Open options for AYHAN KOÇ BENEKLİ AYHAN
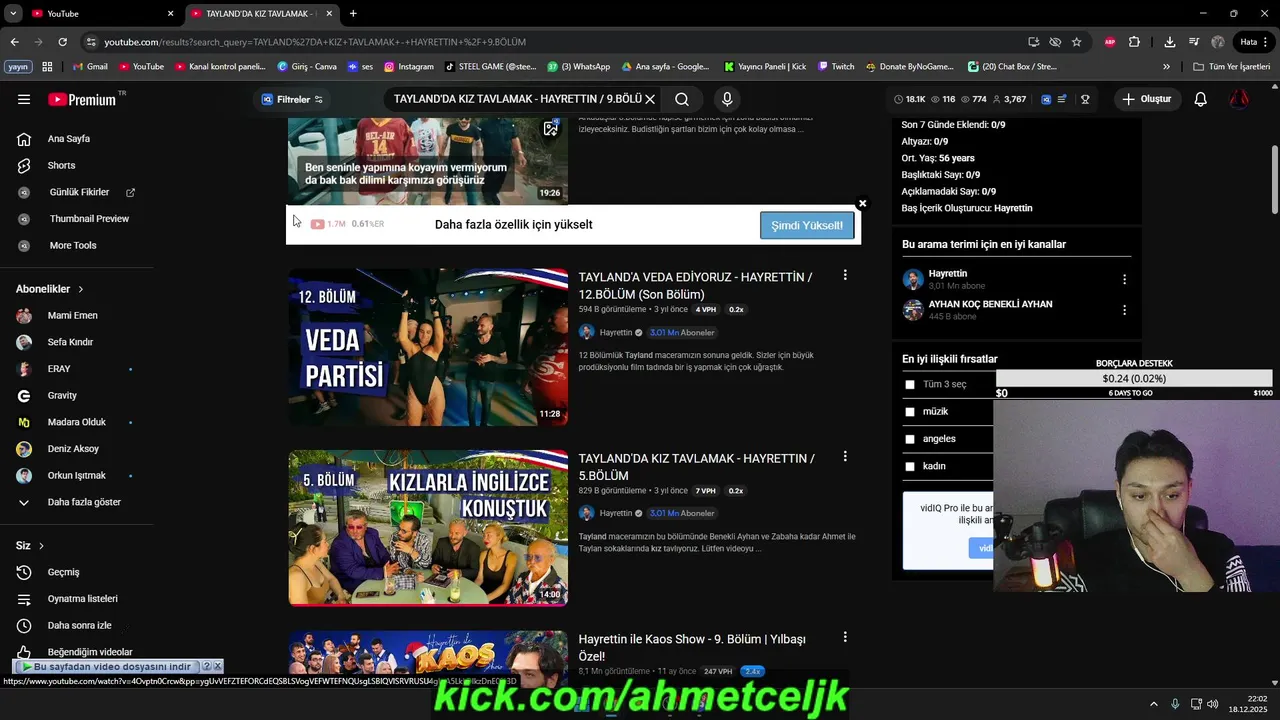The height and width of the screenshot is (720, 1280). click(x=1124, y=310)
